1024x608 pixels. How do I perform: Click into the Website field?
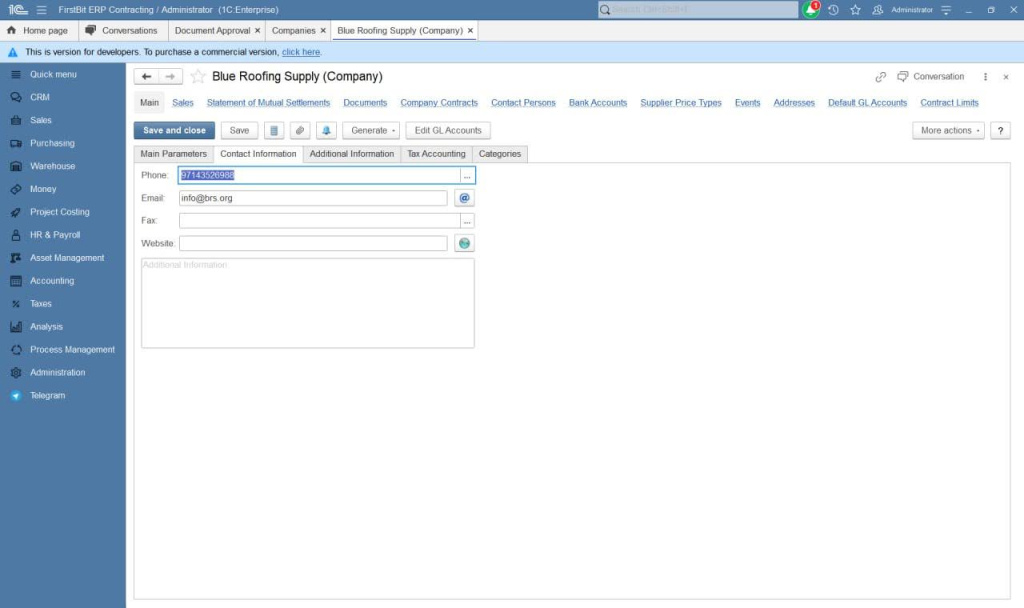(313, 244)
